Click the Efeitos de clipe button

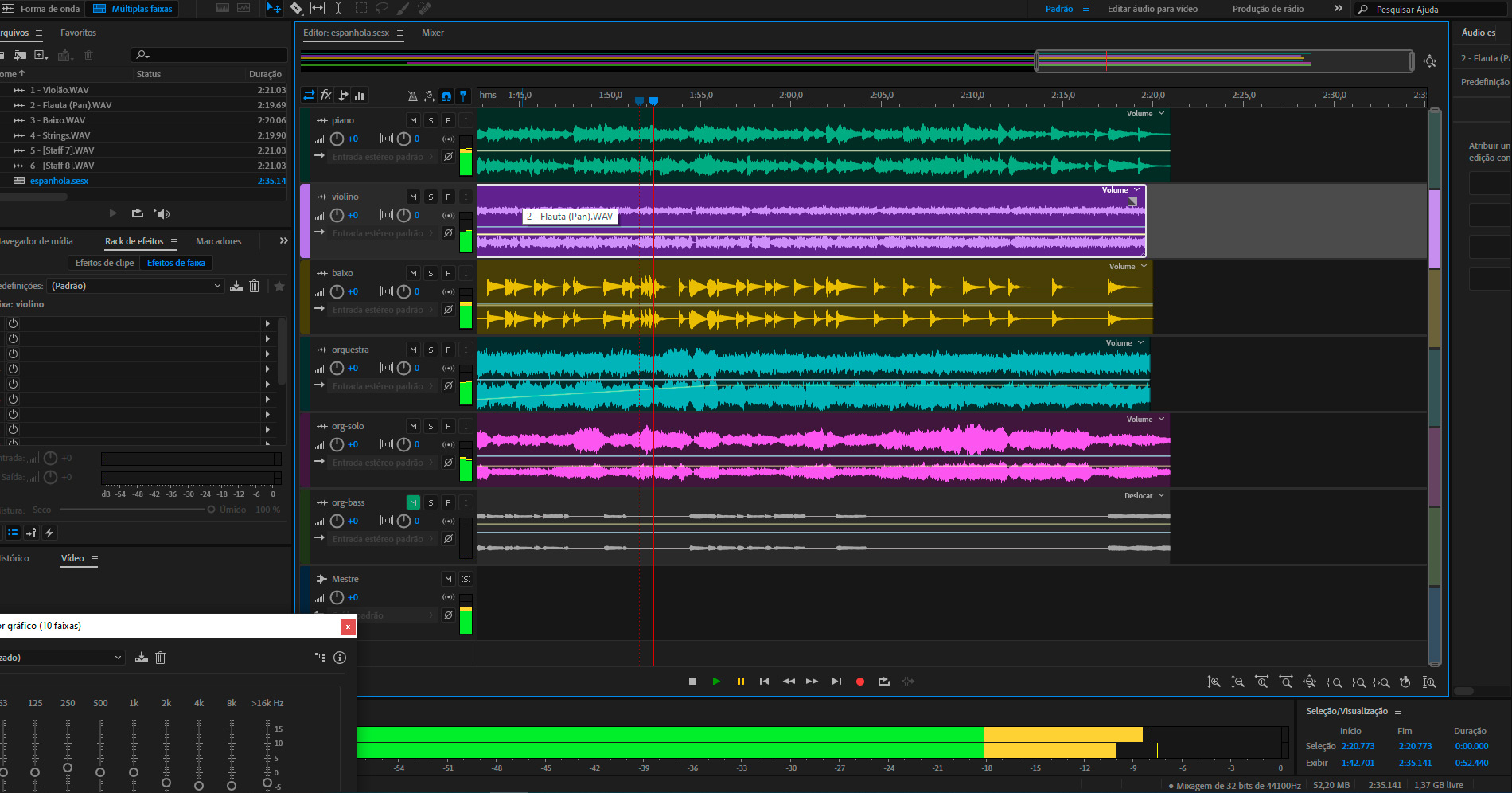[104, 263]
